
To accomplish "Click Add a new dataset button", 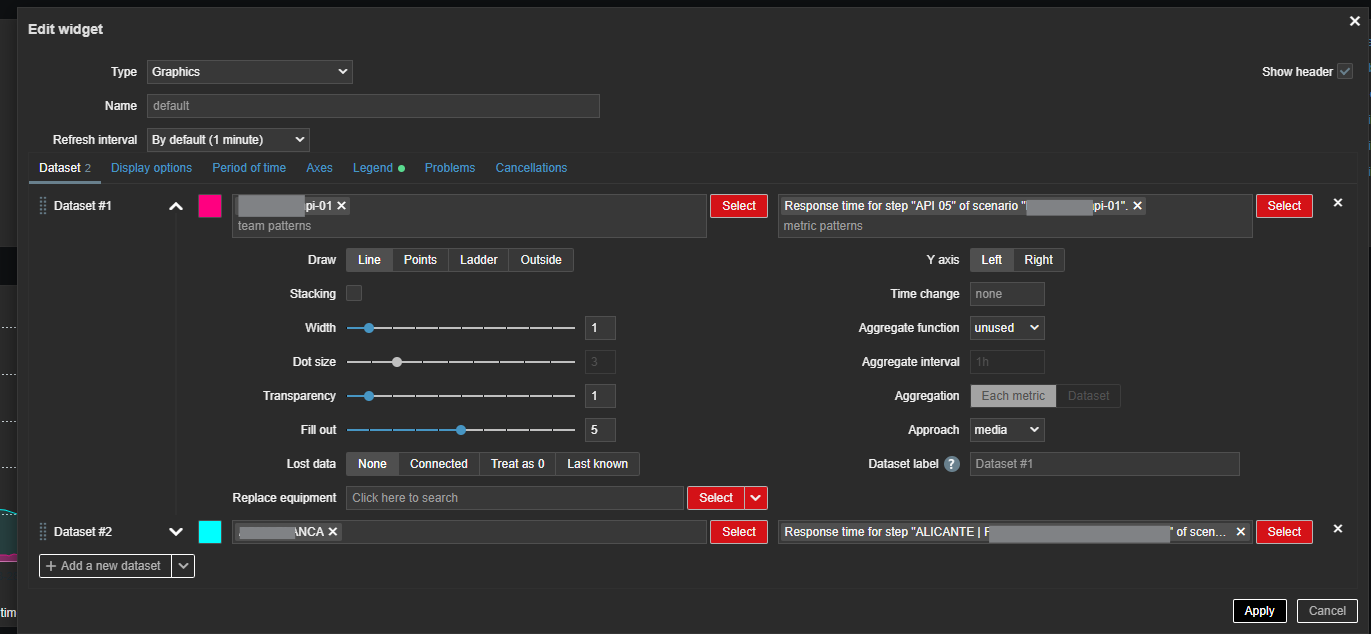I will pyautogui.click(x=105, y=566).
